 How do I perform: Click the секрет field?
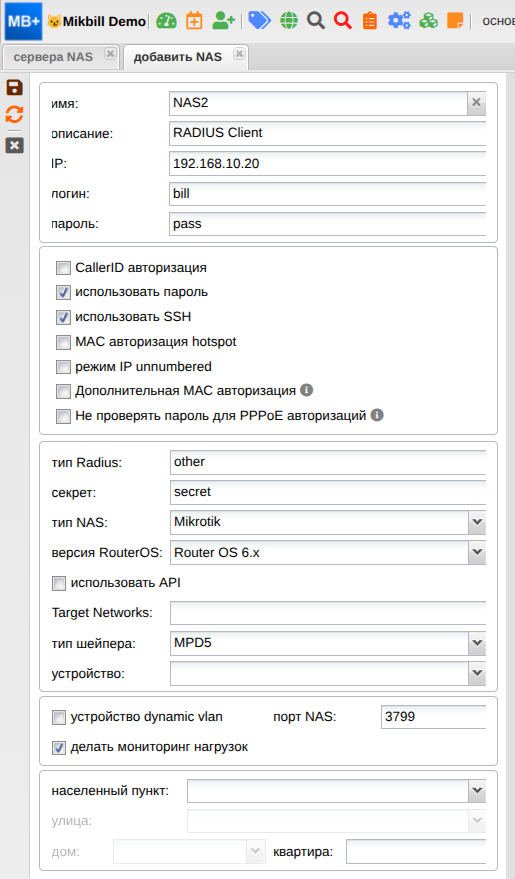[x=328, y=492]
